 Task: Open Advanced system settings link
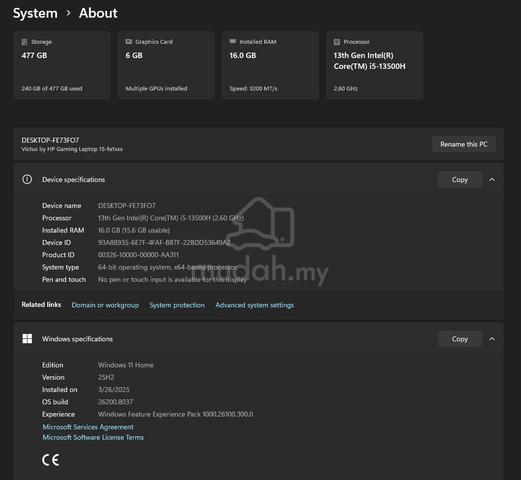point(255,305)
